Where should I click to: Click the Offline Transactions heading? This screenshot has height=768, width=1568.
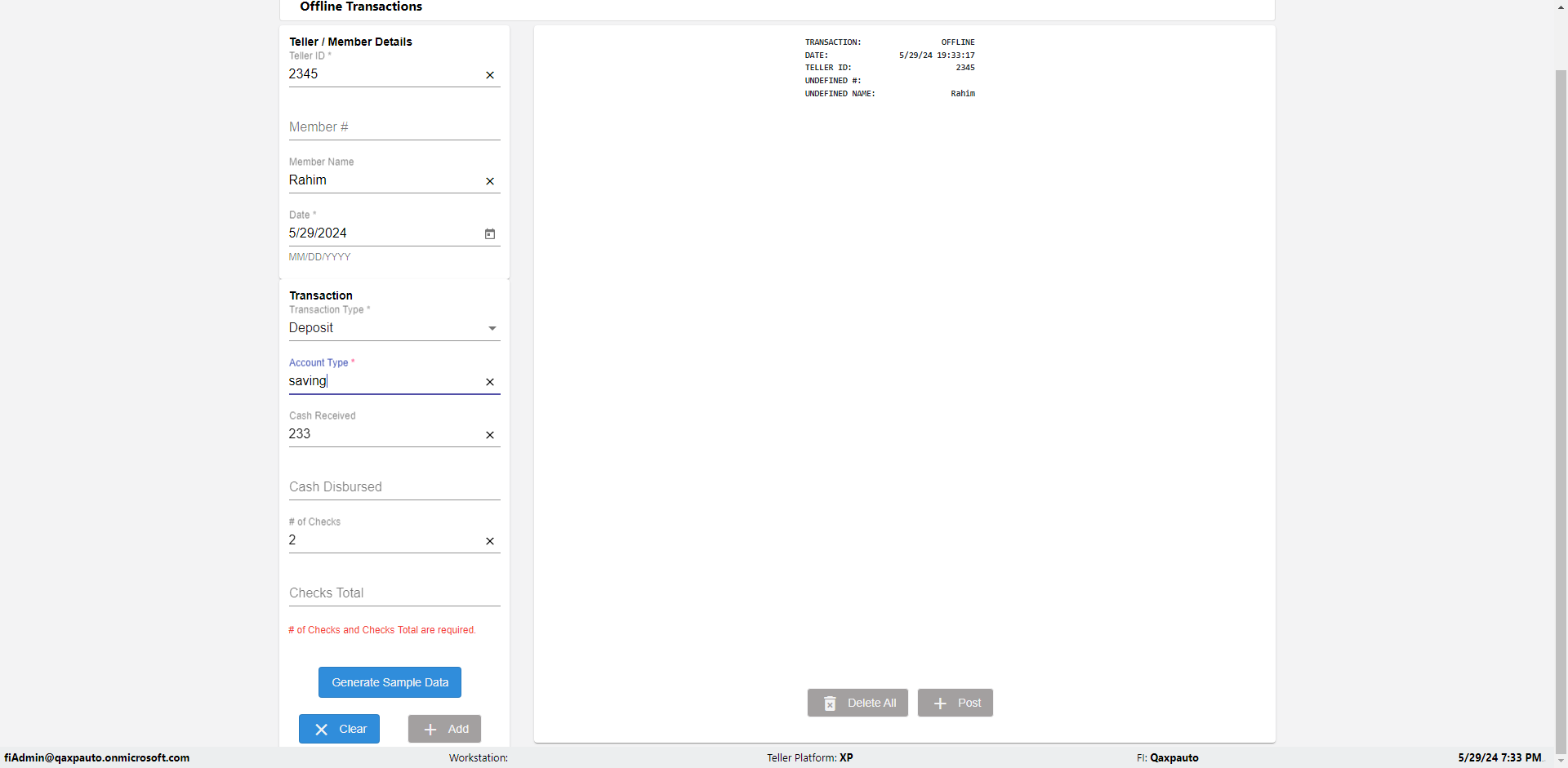pyautogui.click(x=361, y=7)
